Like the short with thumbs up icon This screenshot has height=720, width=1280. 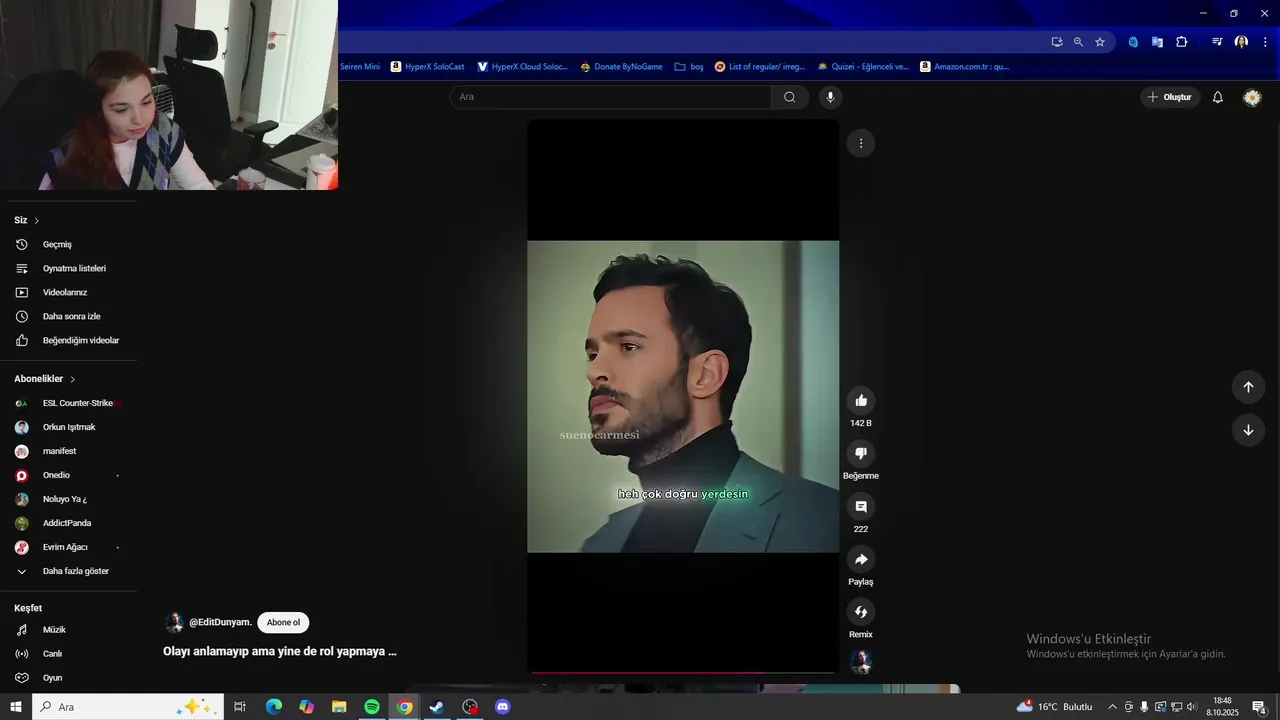pos(861,401)
